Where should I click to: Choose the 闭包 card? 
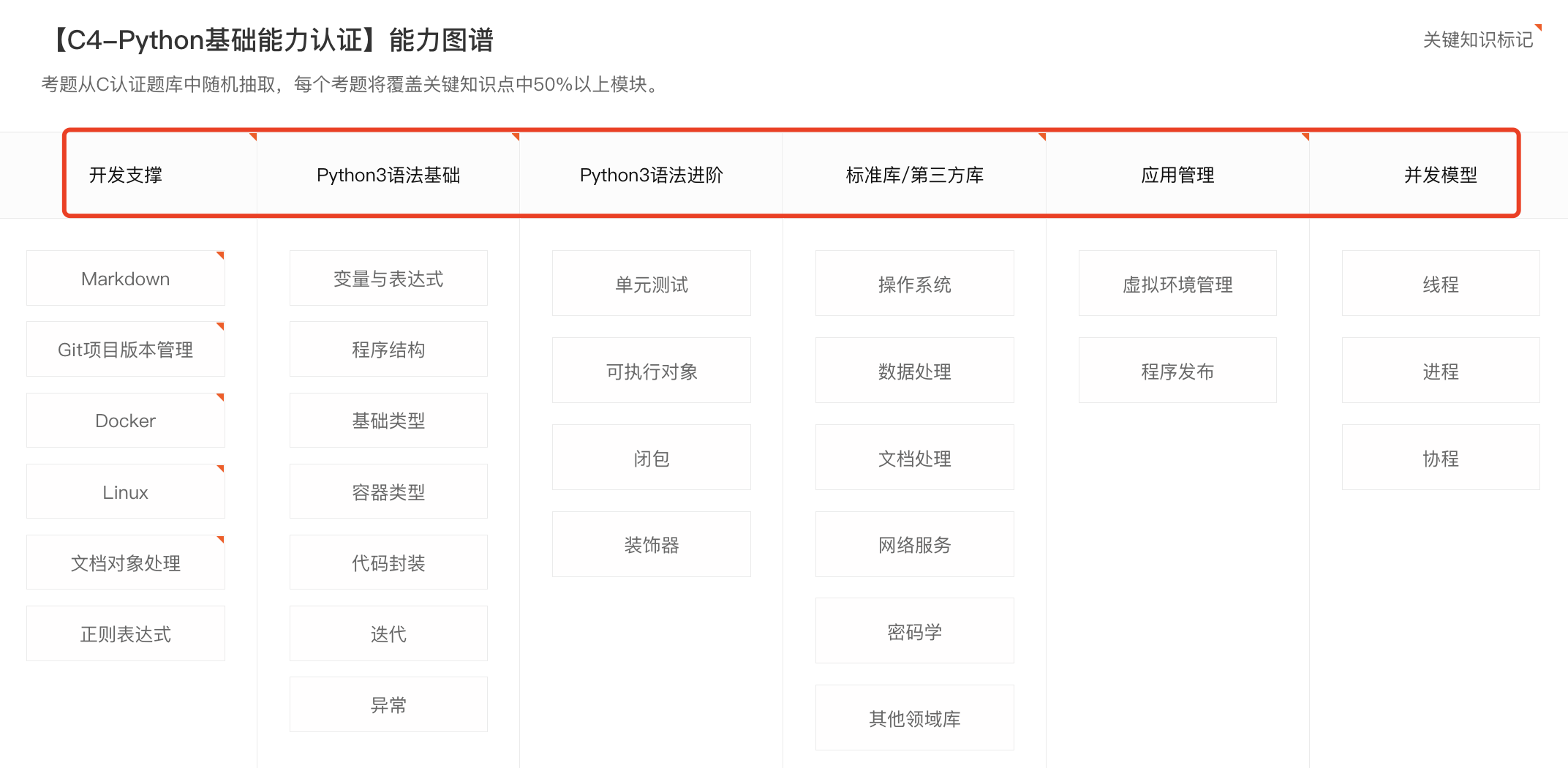[652, 457]
